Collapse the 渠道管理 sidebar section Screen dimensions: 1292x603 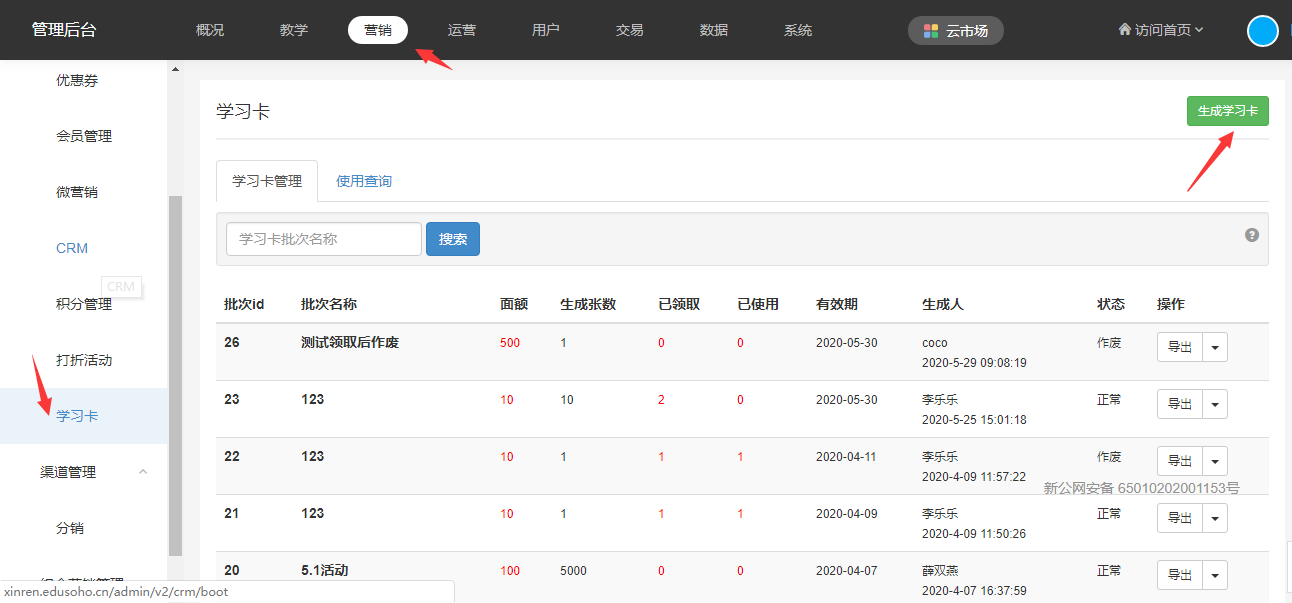tap(142, 472)
